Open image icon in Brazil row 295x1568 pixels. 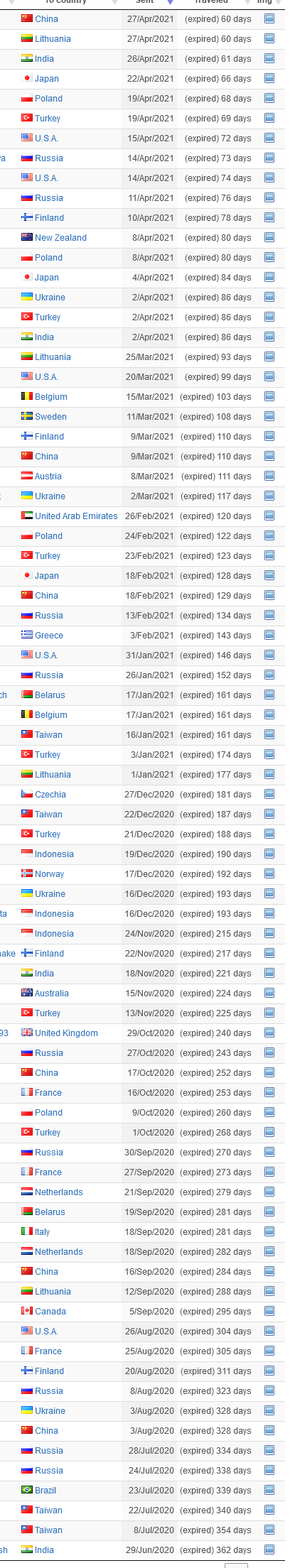269,1491
